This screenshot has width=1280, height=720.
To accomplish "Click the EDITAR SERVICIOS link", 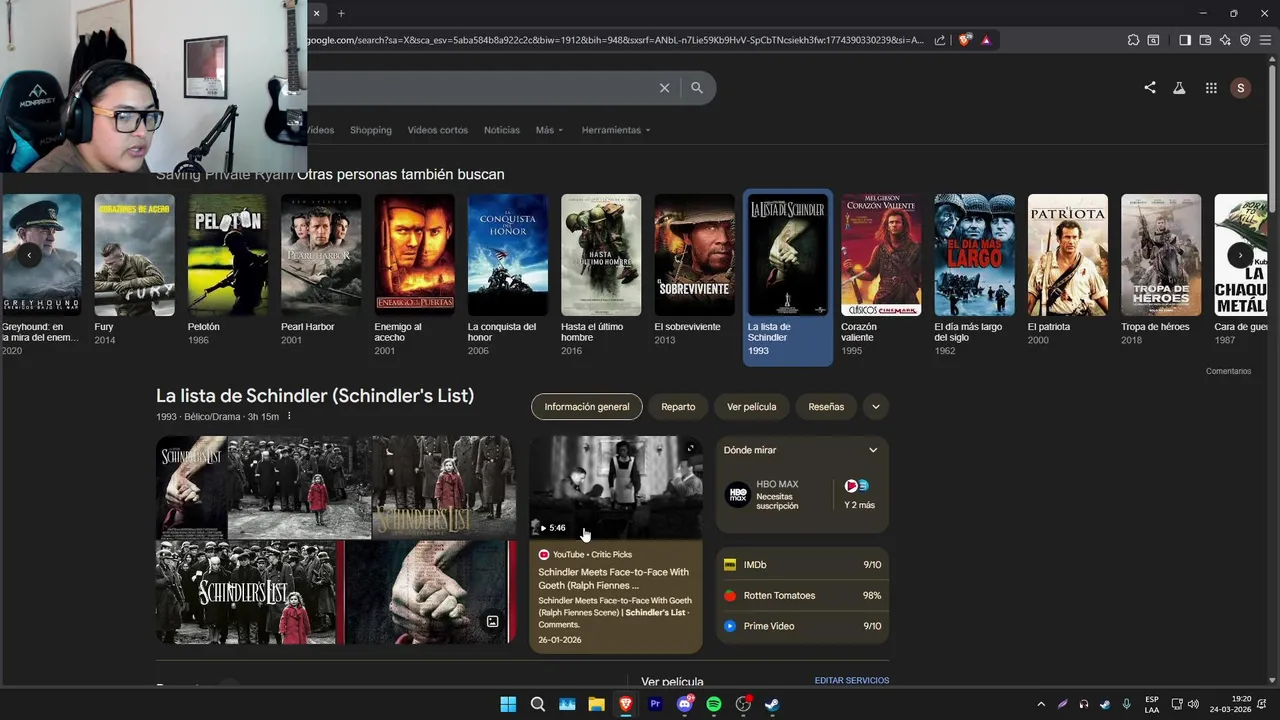I will tap(852, 680).
